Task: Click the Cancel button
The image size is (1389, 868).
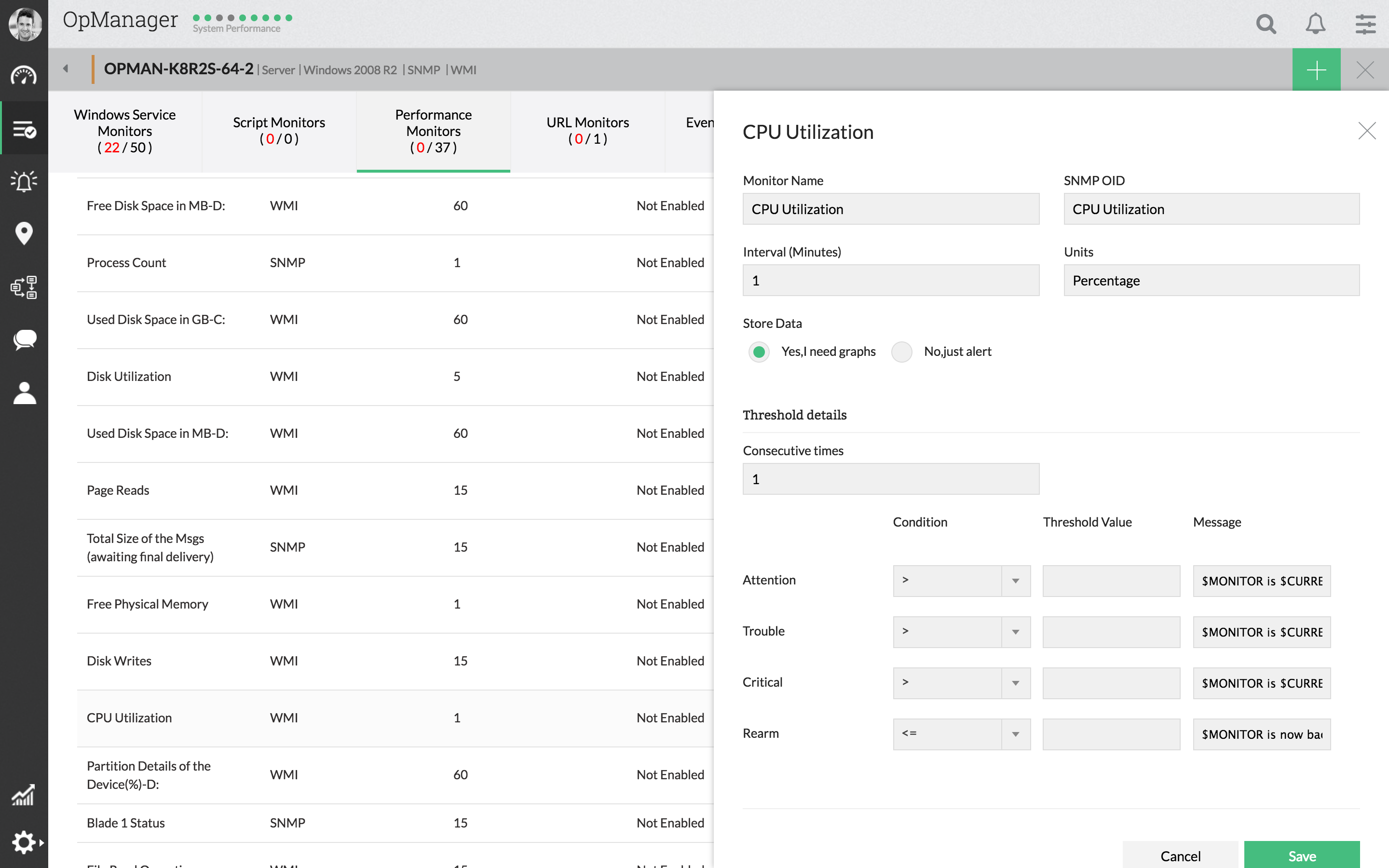Action: [1180, 855]
